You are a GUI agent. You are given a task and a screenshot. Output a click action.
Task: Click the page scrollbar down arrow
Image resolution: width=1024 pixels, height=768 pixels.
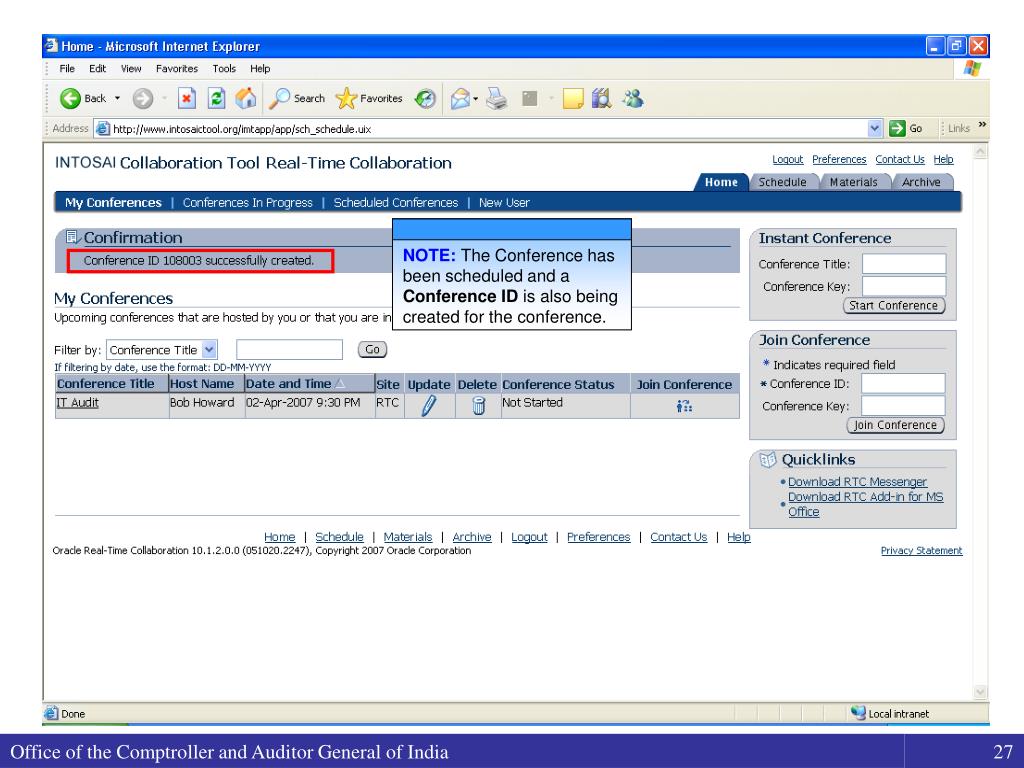pos(980,692)
